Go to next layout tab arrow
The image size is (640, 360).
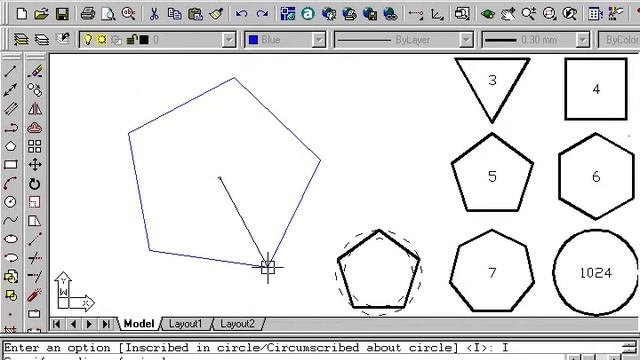89,324
